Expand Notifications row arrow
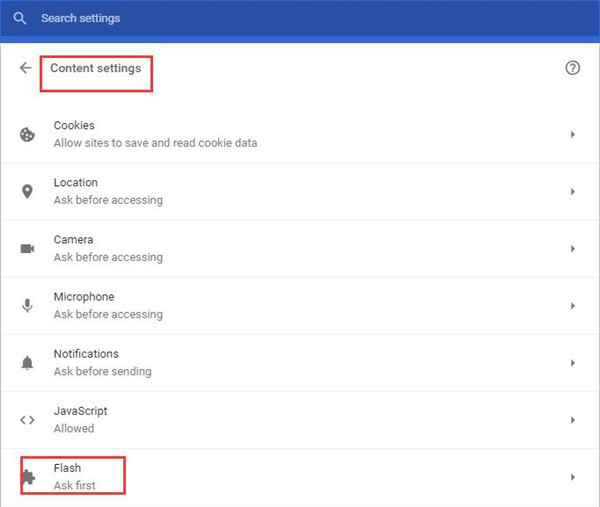600x507 pixels. 573,363
